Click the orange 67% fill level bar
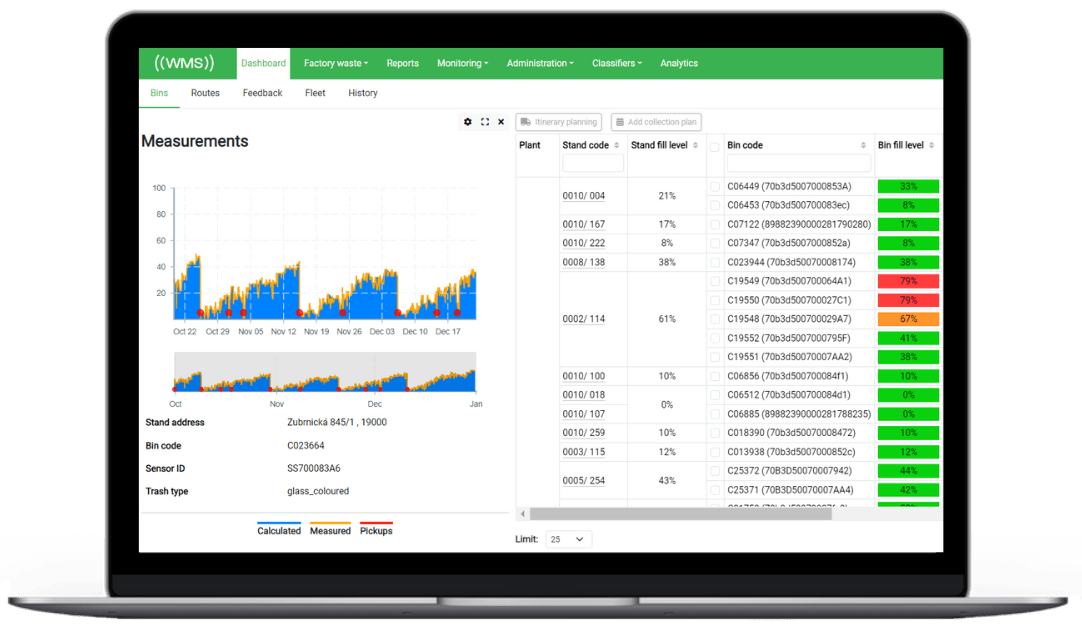The image size is (1082, 632). pos(908,319)
